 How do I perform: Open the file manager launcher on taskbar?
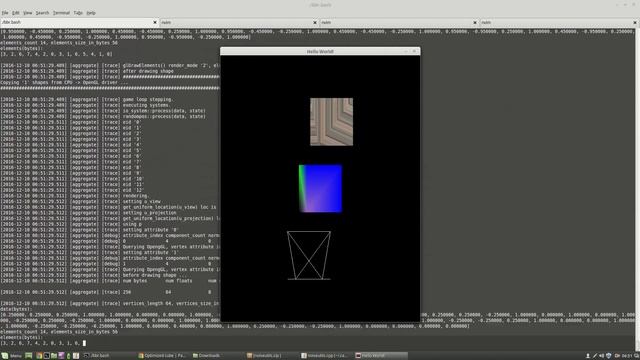click(x=54, y=356)
